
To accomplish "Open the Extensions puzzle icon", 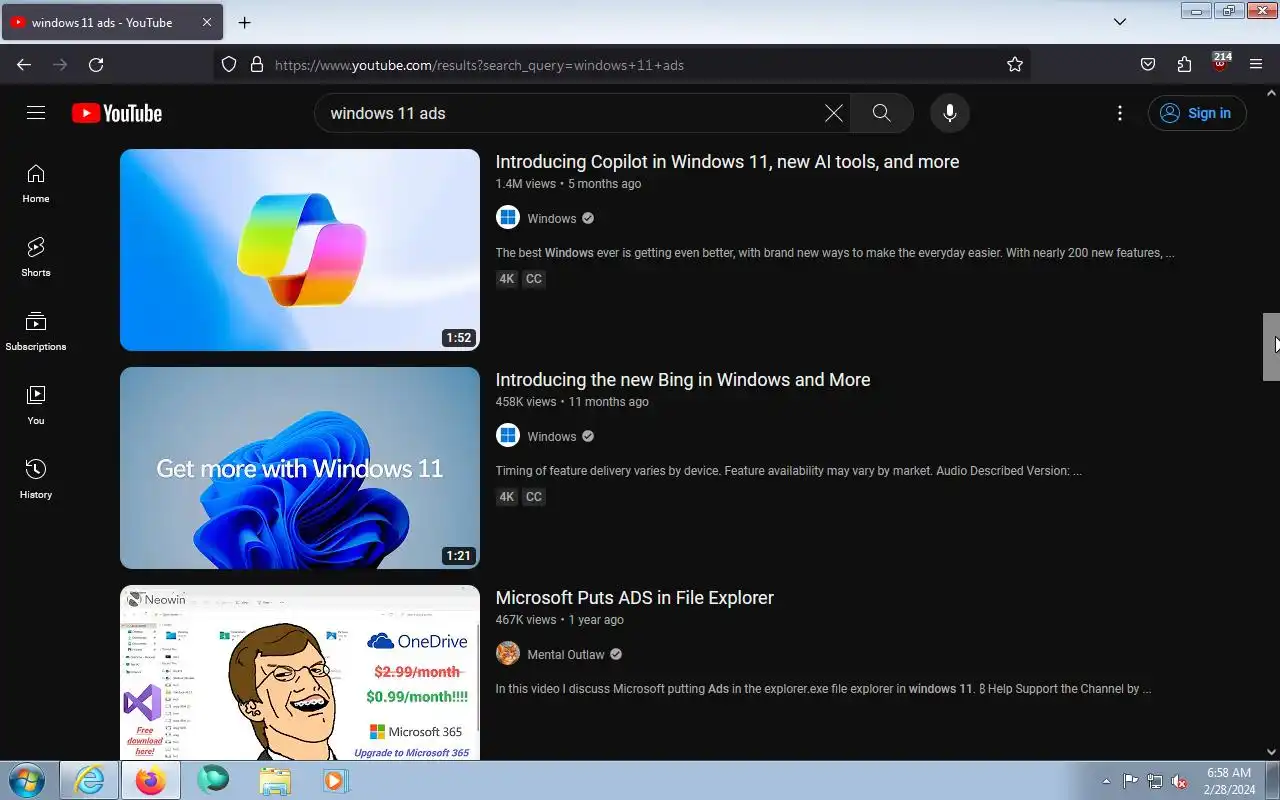I will click(1184, 65).
